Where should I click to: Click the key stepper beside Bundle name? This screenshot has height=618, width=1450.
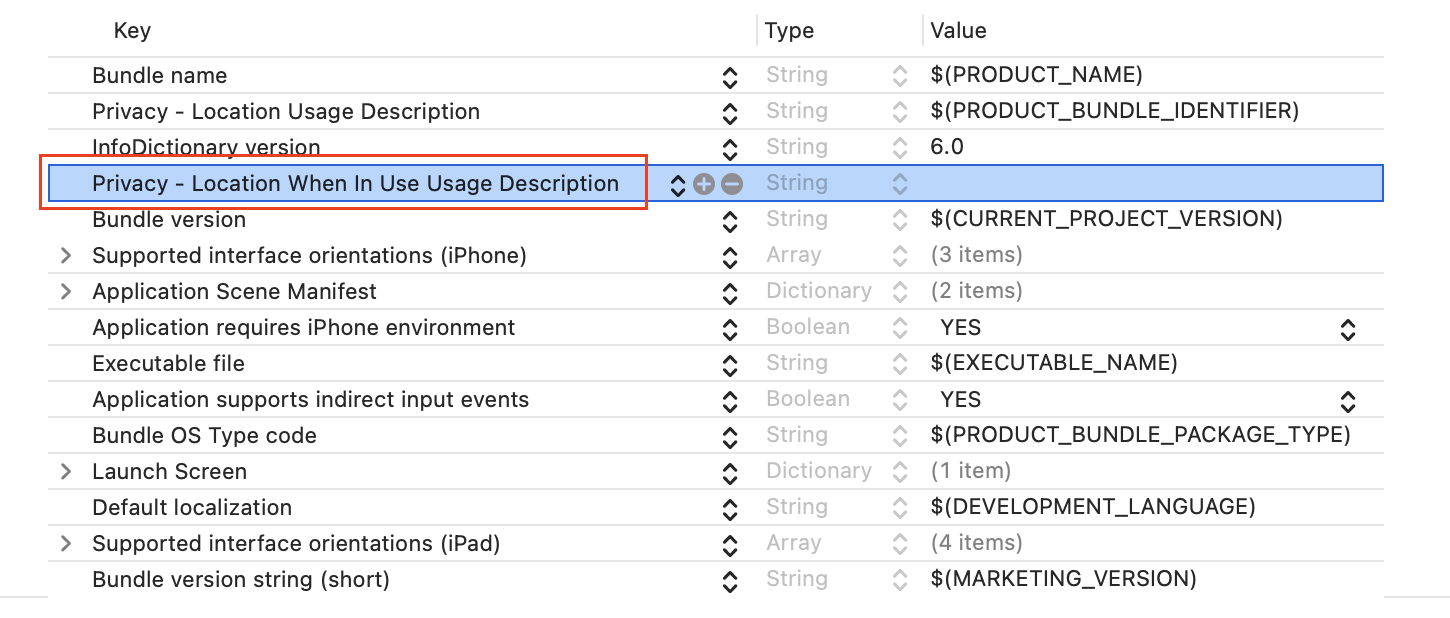[729, 75]
